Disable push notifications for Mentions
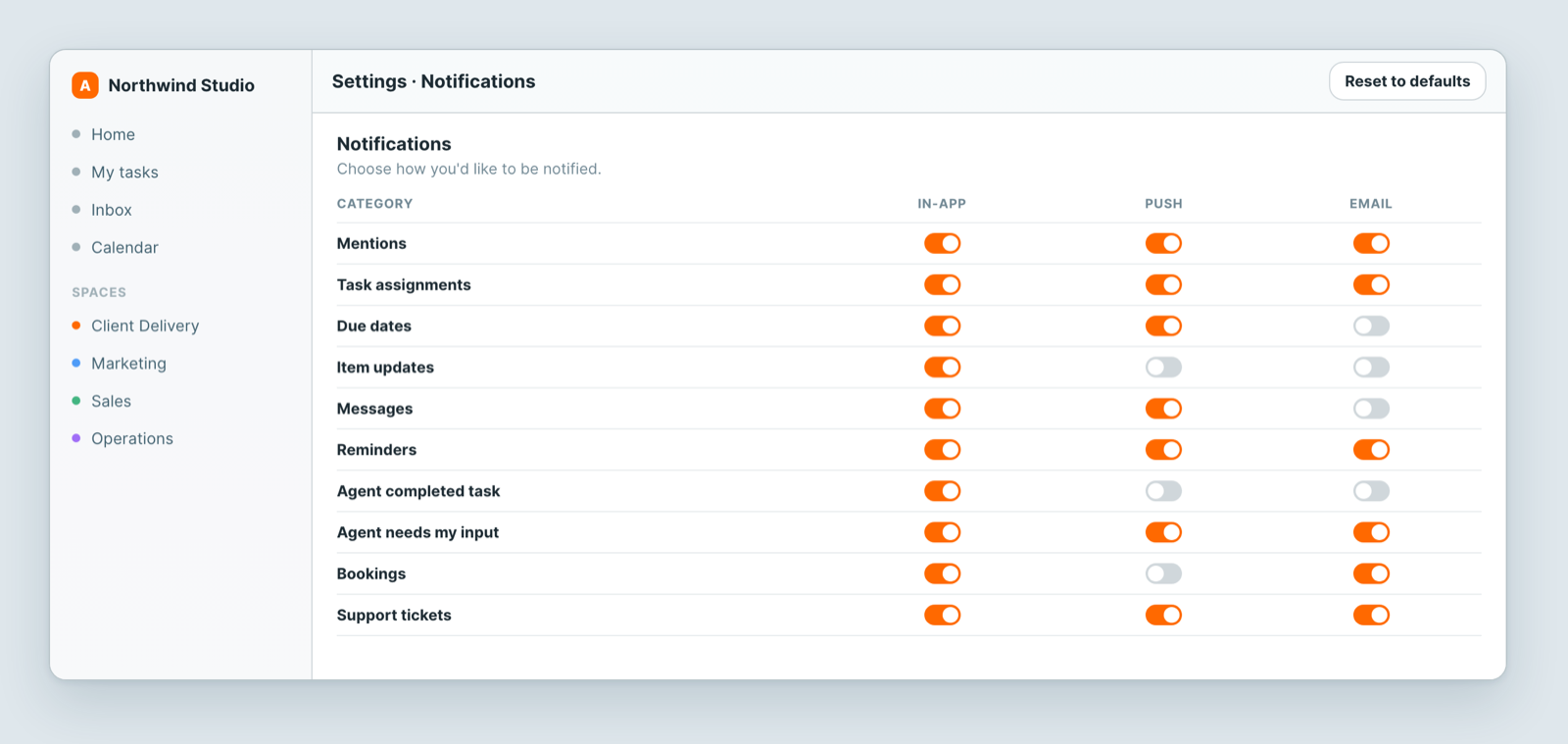This screenshot has width=1568, height=744. (1164, 244)
